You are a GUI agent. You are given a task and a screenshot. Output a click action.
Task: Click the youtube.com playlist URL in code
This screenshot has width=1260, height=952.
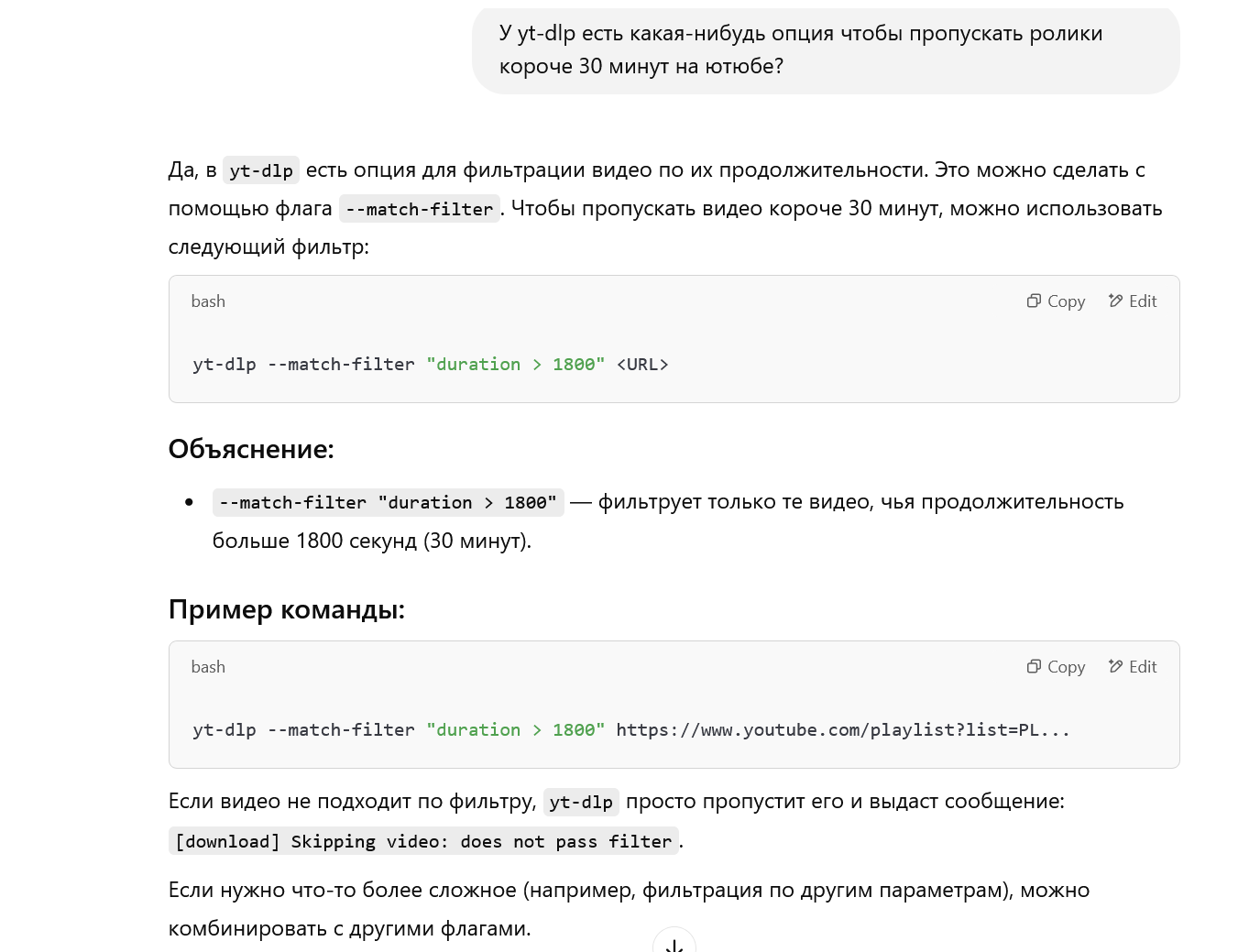843,730
